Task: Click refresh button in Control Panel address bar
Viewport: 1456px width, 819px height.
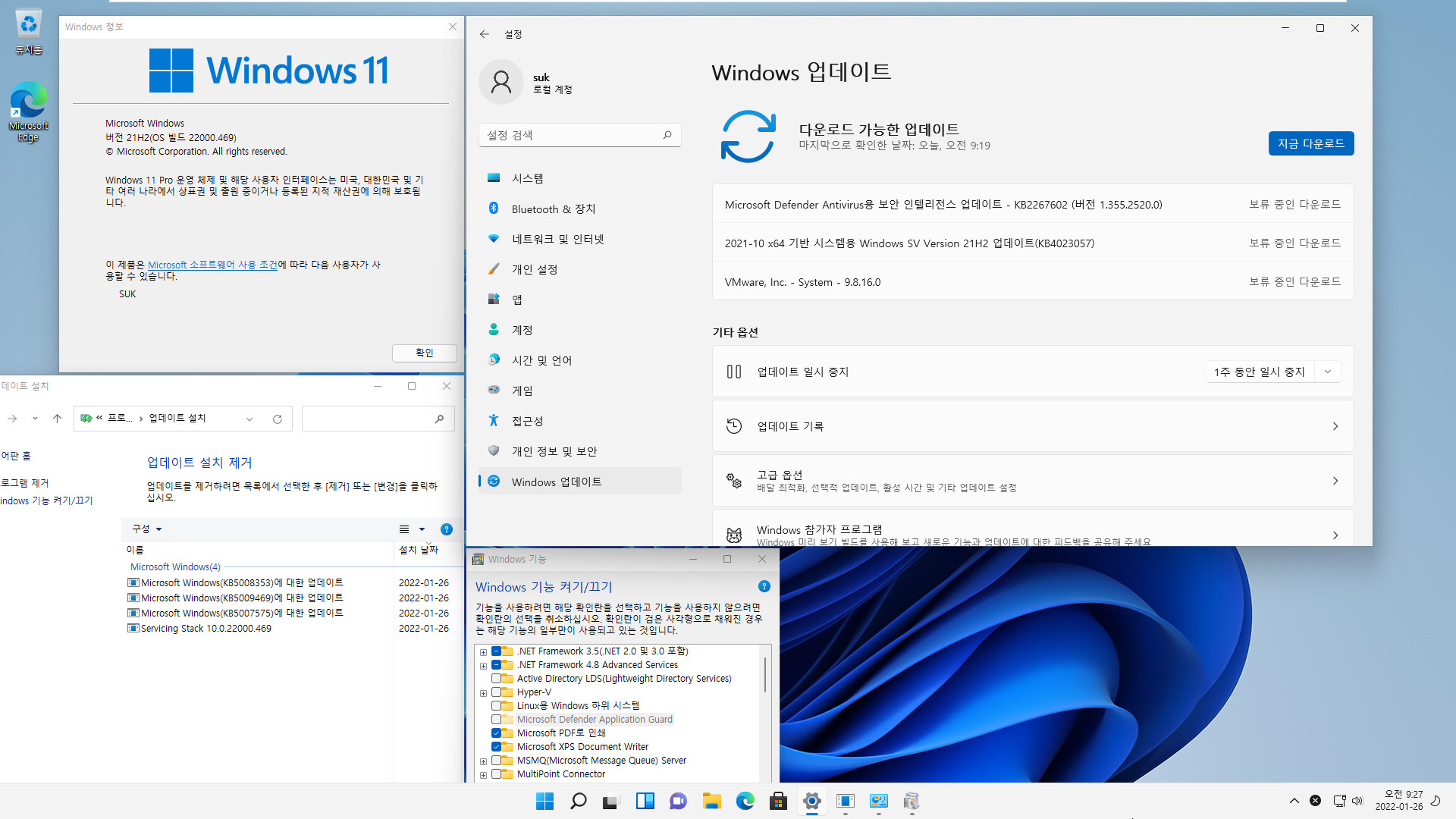Action: point(278,419)
